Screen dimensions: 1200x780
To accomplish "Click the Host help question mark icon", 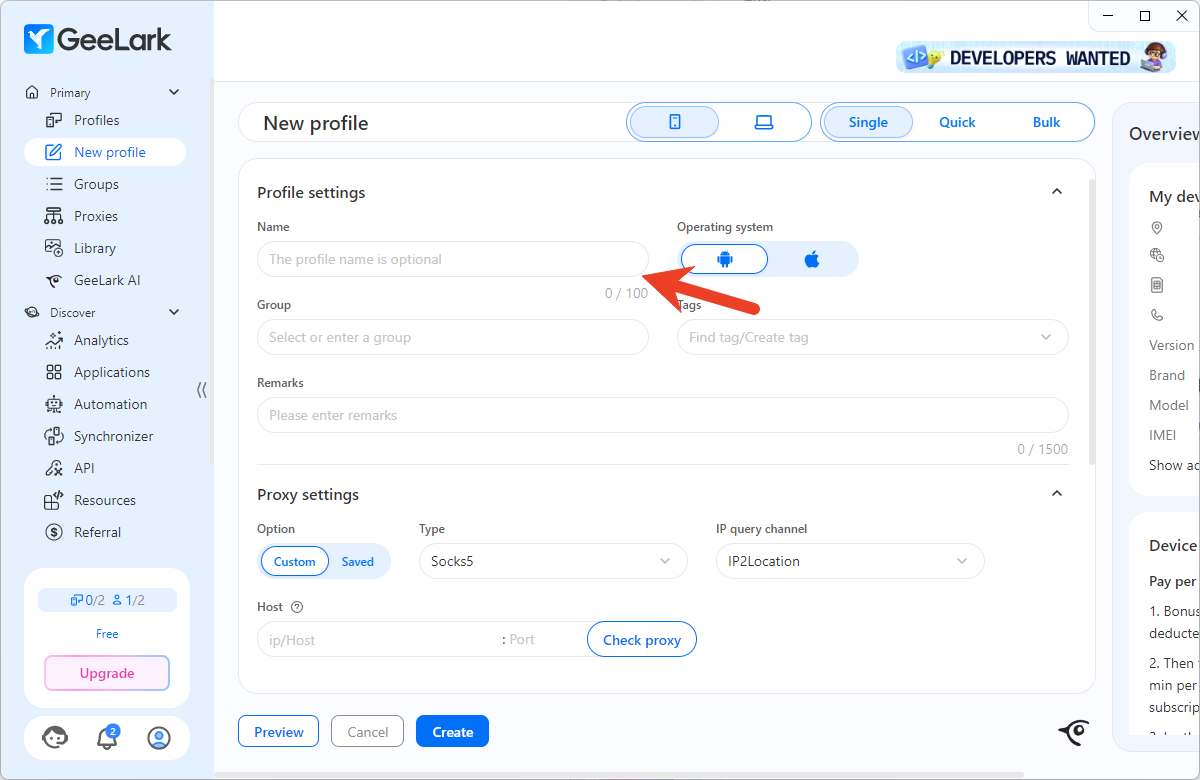I will click(x=297, y=607).
